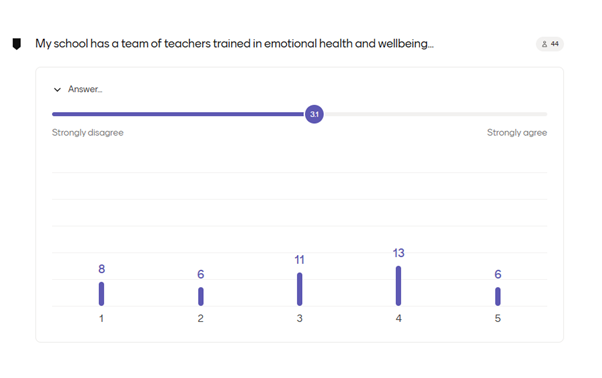The image size is (602, 378).
Task: Click the unfilled grey portion of slider track
Action: click(435, 114)
